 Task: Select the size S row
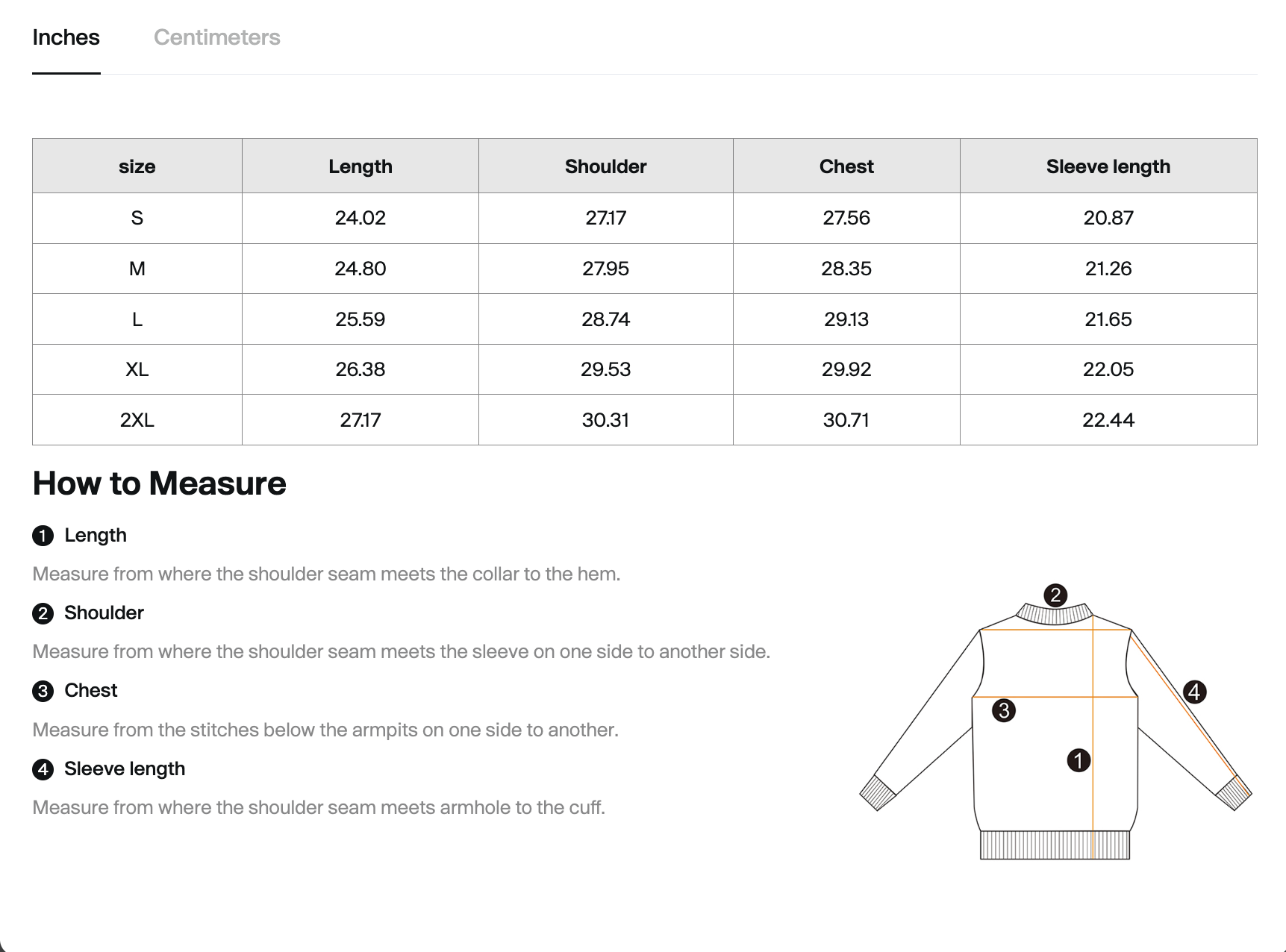137,218
